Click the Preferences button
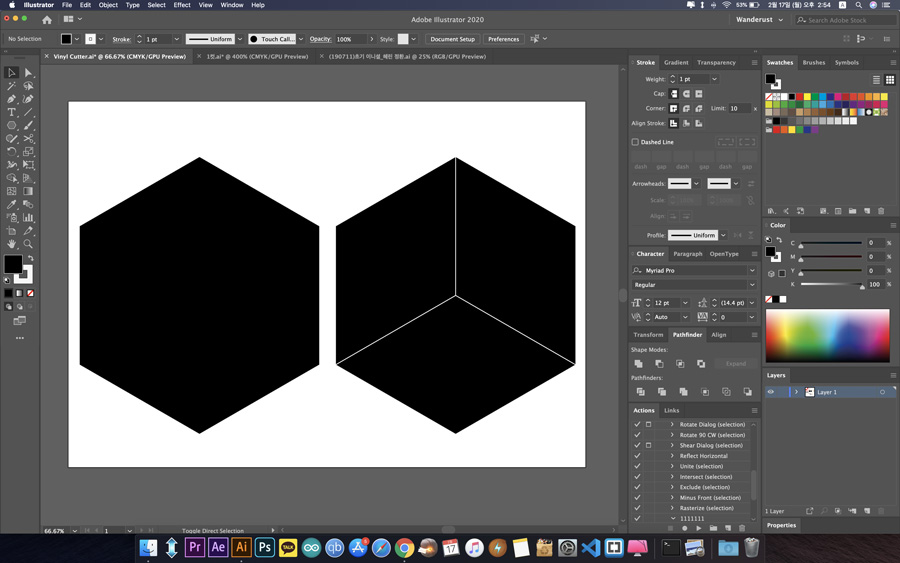900x563 pixels. (x=503, y=39)
